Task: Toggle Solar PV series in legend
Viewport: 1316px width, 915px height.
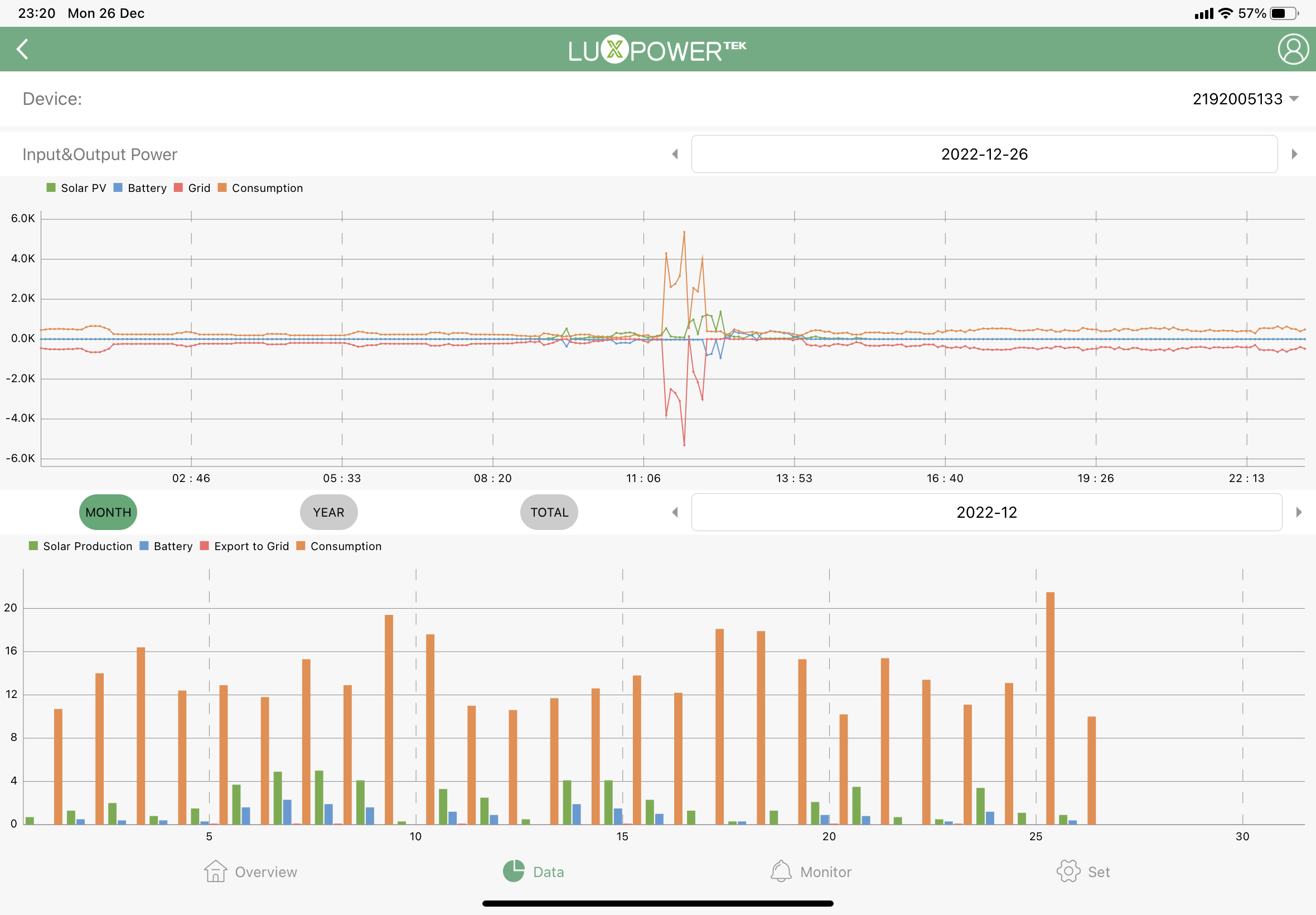Action: 76,188
